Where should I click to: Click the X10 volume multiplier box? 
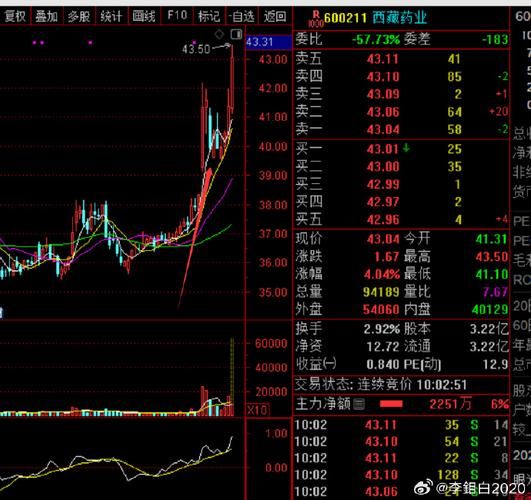[258, 410]
